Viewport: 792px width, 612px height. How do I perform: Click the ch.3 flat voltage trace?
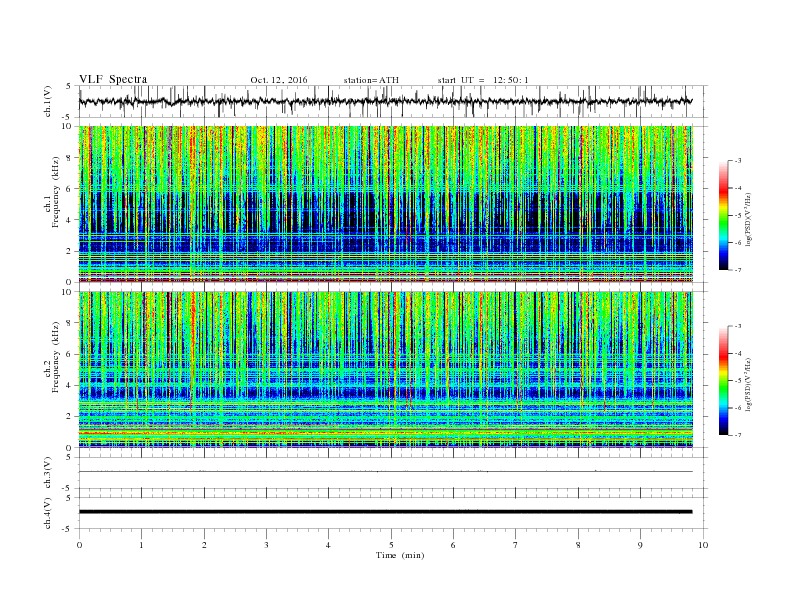pos(385,472)
